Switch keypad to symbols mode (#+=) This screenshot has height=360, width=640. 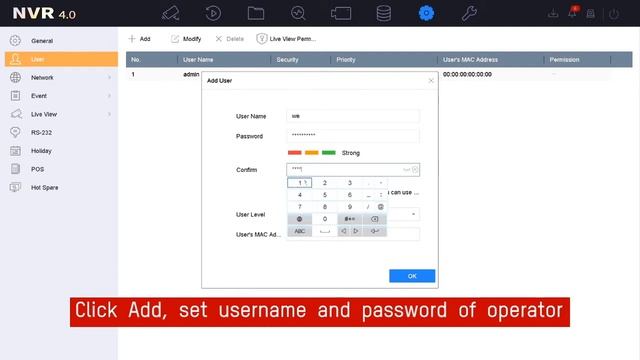(350, 219)
